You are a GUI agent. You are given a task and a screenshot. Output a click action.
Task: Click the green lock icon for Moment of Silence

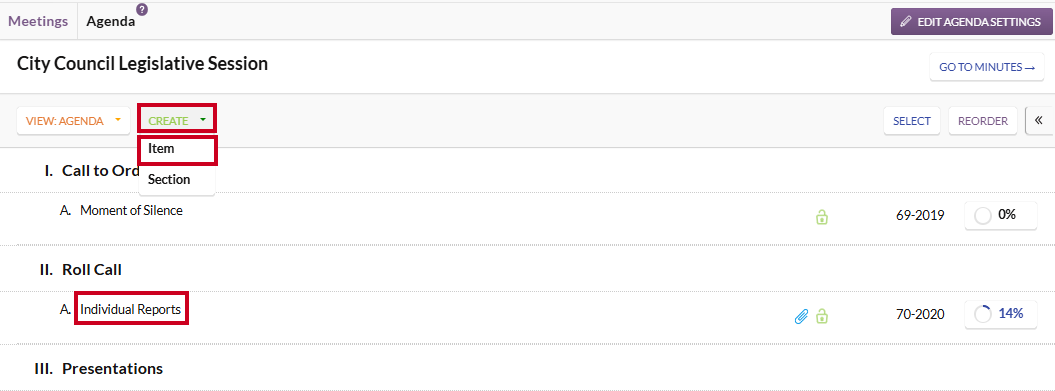point(822,217)
